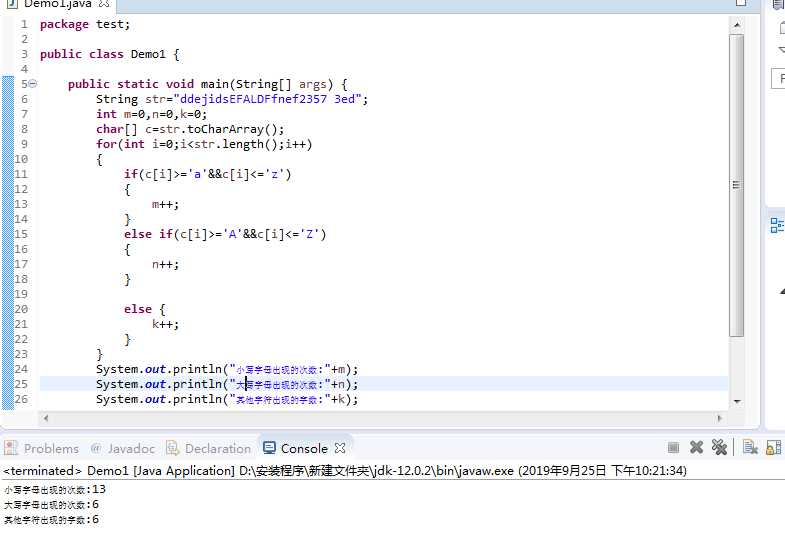This screenshot has width=785, height=542.
Task: Click Remove All Terminated Launches icon
Action: point(719,447)
